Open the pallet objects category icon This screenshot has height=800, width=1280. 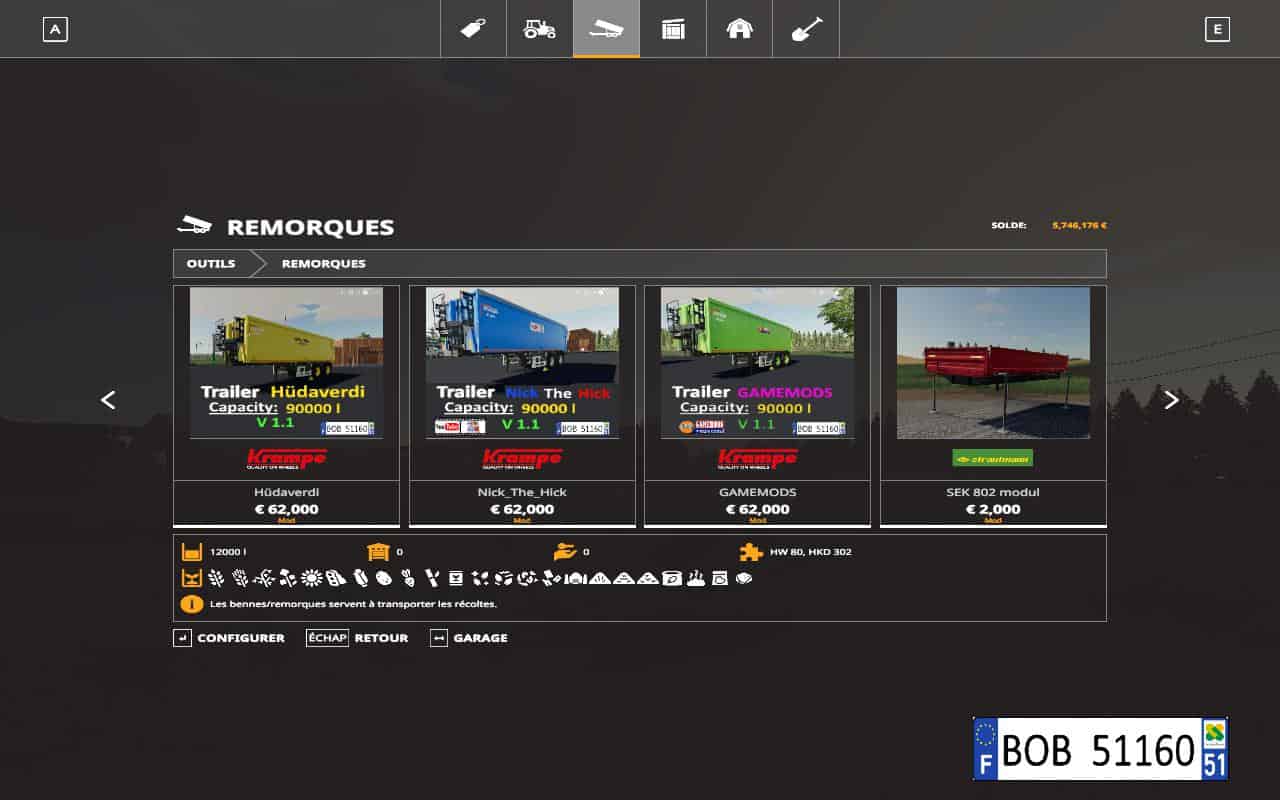pyautogui.click(x=673, y=29)
